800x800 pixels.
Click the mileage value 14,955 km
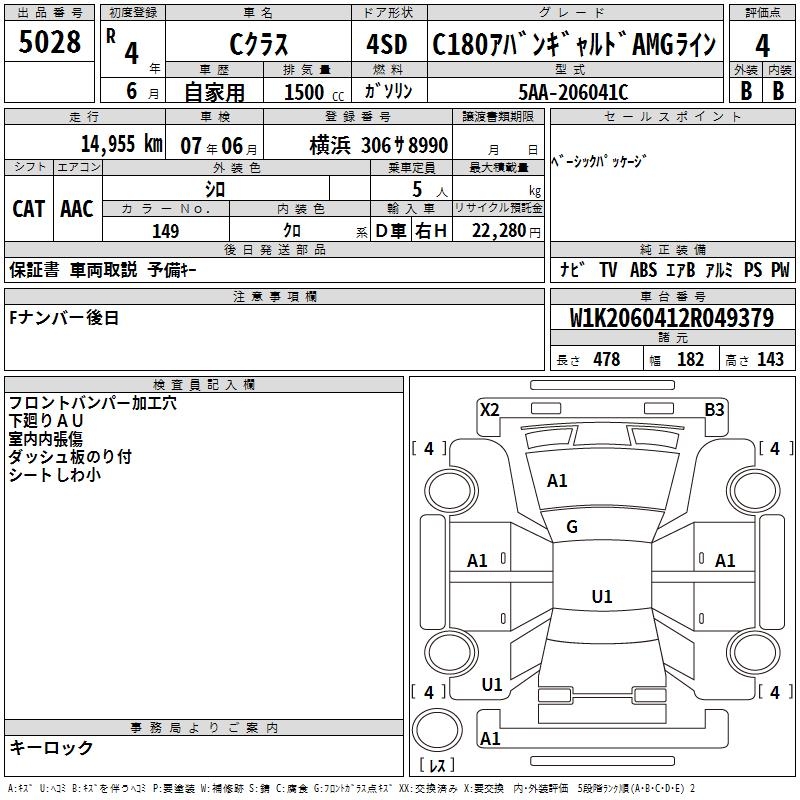121,145
